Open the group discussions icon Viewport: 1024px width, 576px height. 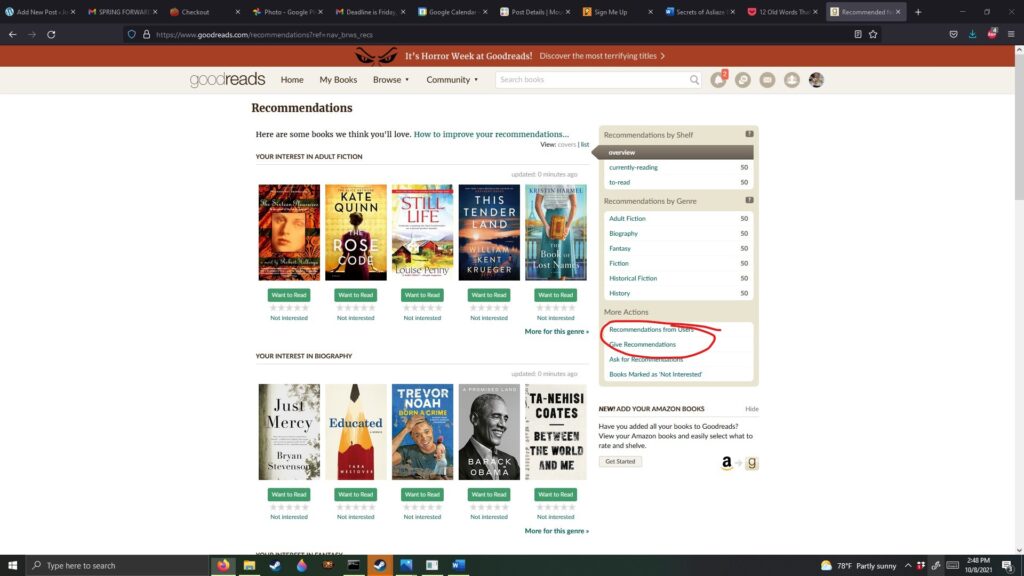(743, 80)
